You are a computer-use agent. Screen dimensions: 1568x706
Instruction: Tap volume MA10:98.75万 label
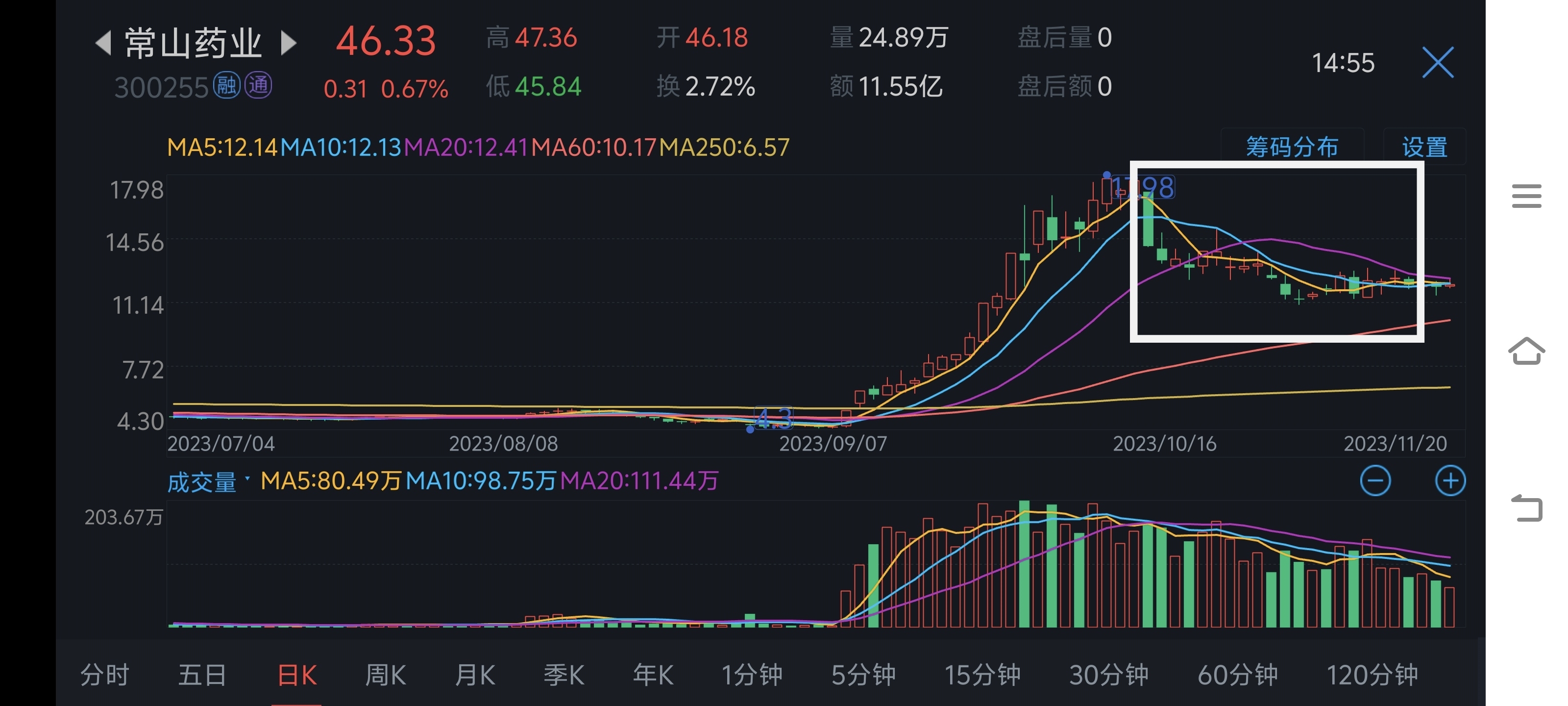[481, 480]
